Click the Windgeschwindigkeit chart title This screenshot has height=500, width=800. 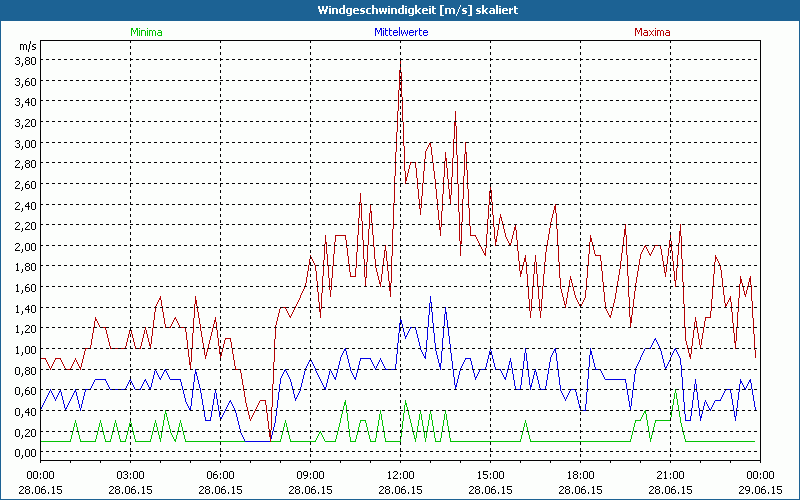[x=400, y=9]
